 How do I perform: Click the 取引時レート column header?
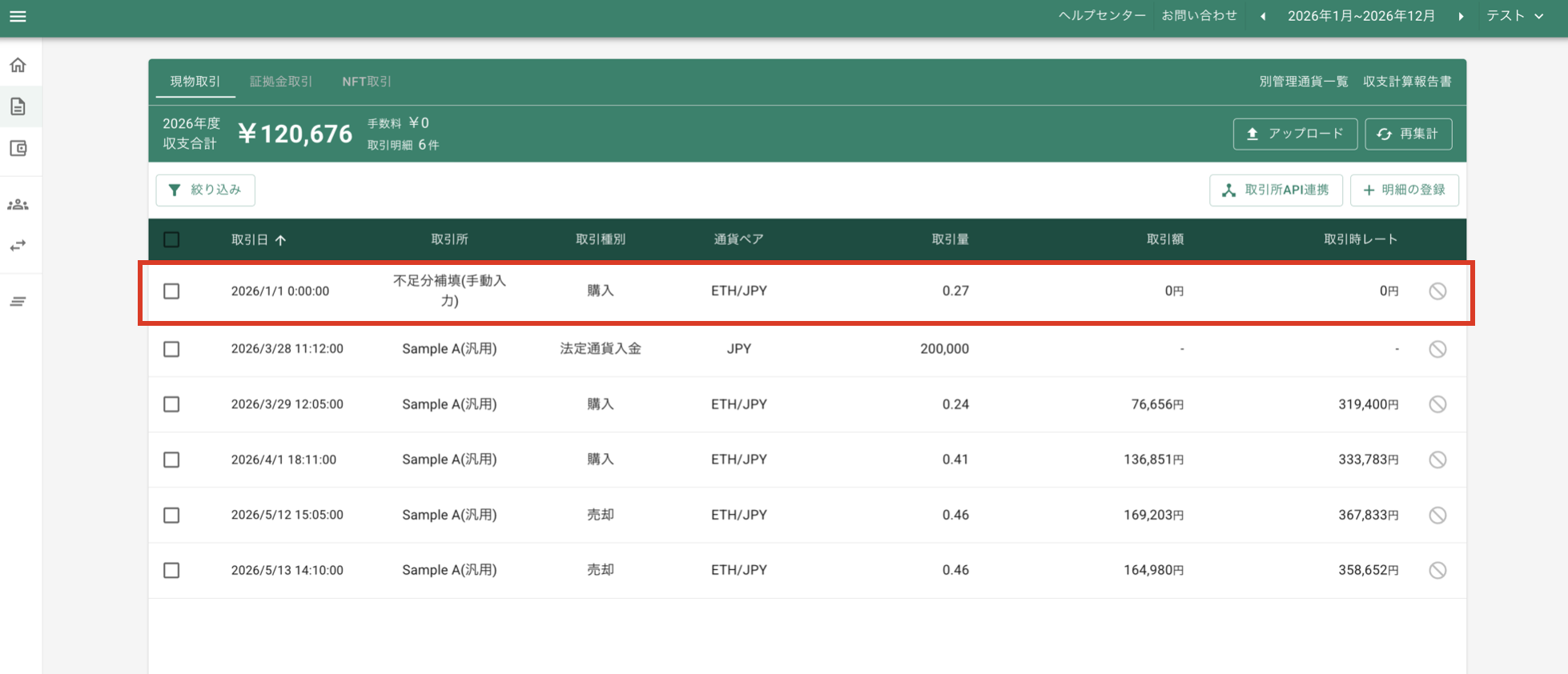pos(1361,239)
